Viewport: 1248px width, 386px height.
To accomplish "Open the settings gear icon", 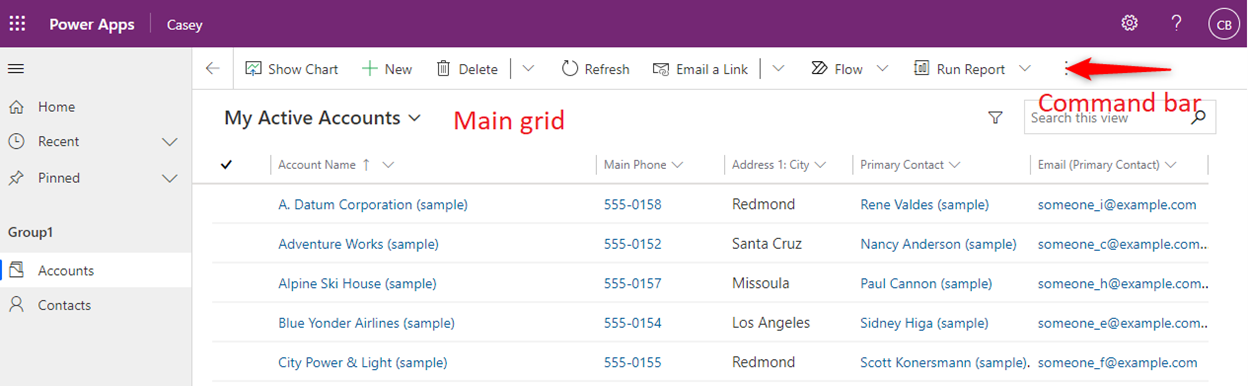I will coord(1129,23).
